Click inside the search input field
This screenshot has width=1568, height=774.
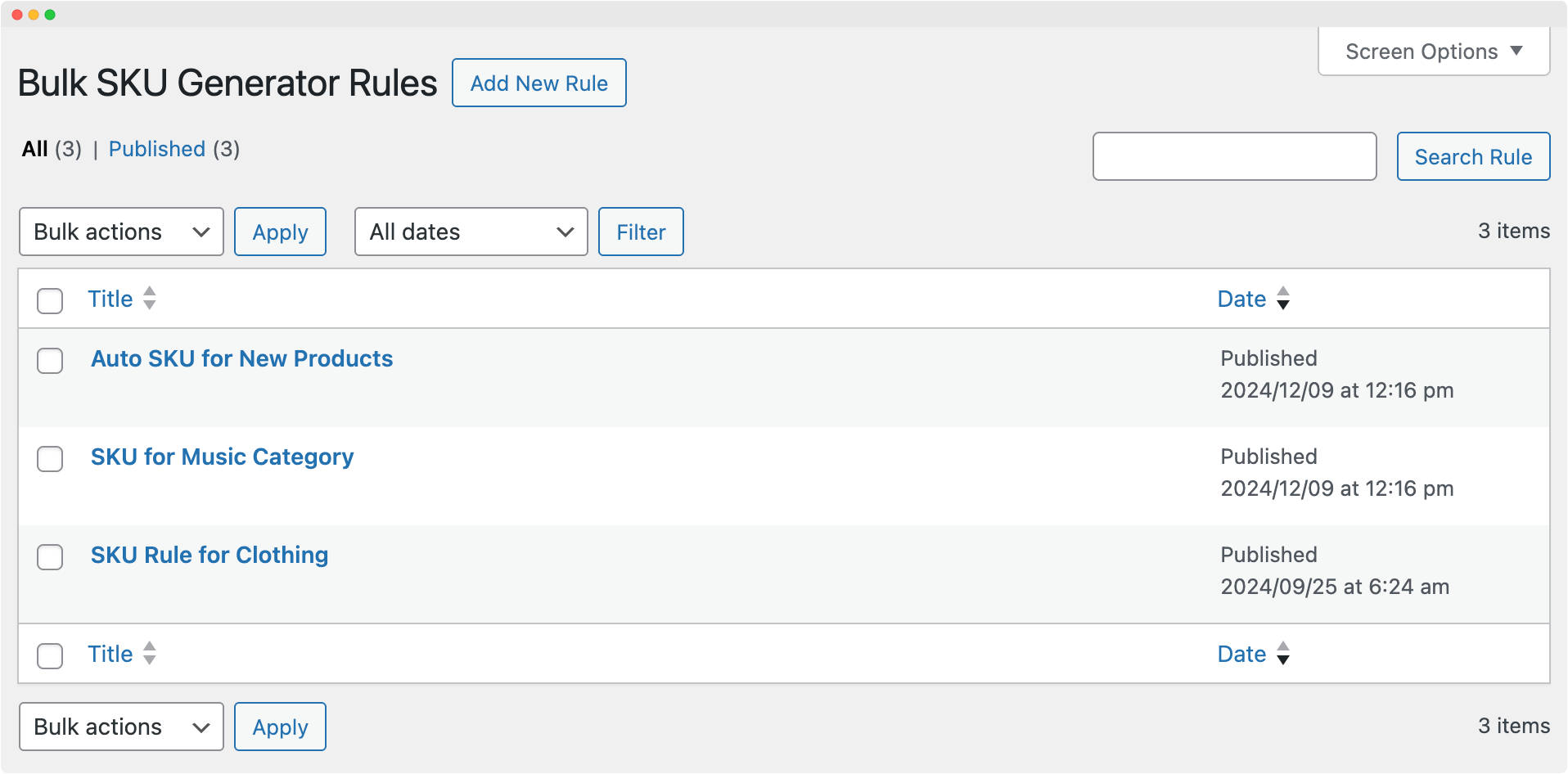click(x=1234, y=156)
